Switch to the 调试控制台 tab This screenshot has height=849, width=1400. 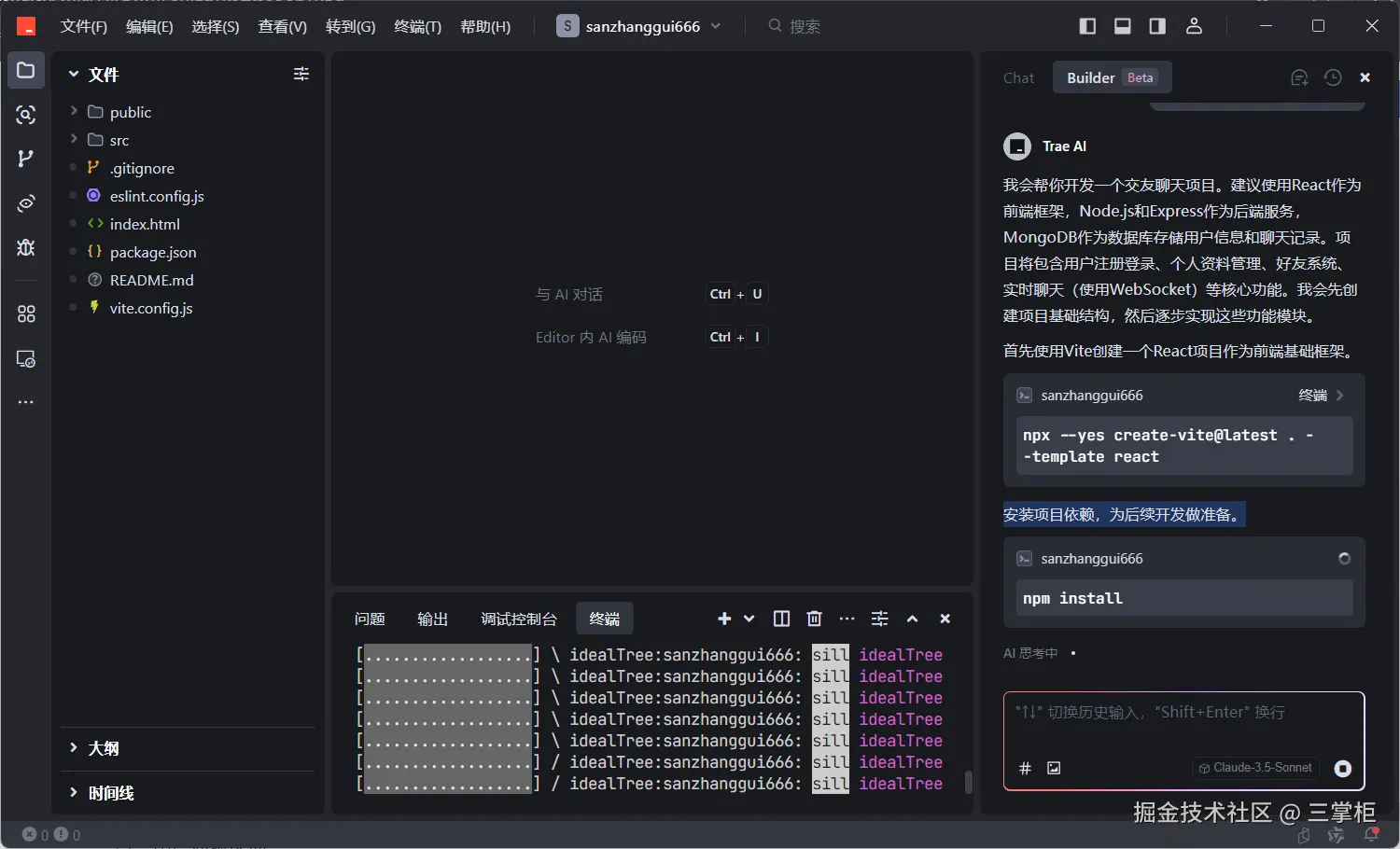(x=519, y=619)
